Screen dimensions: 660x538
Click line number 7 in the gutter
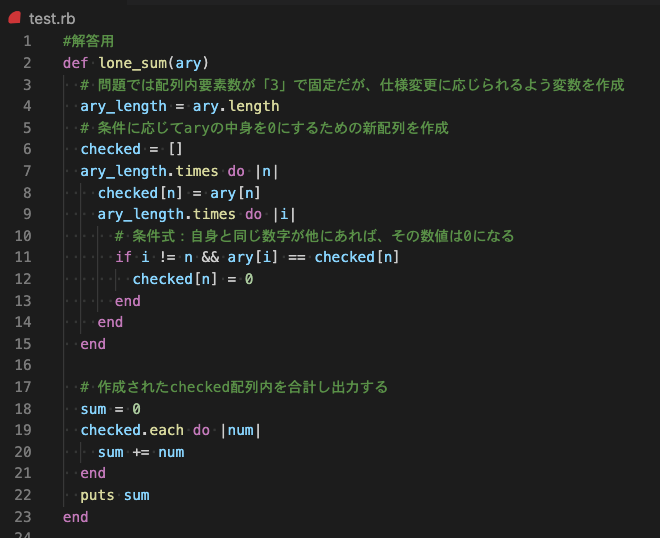[27, 171]
